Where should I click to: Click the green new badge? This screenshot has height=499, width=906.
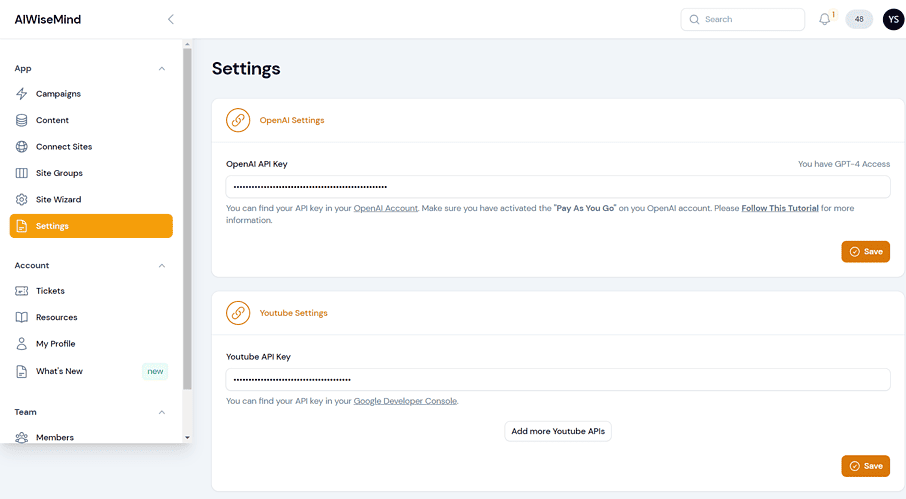(155, 371)
